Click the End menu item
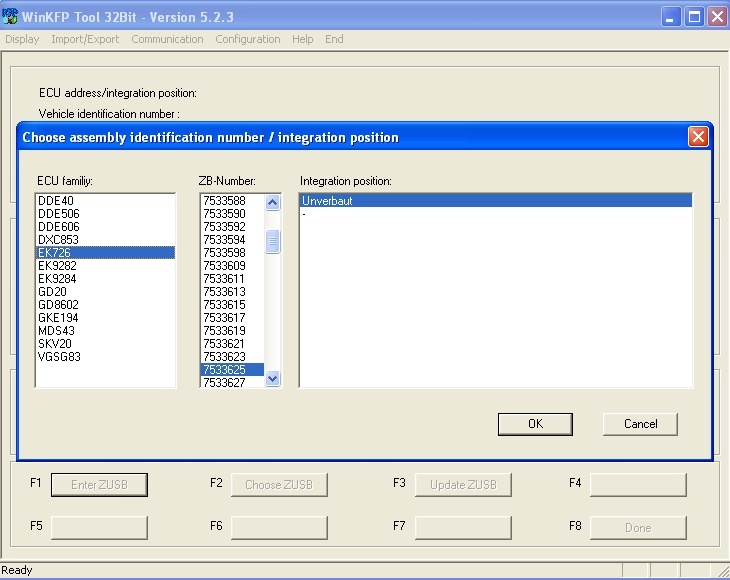 [x=334, y=39]
